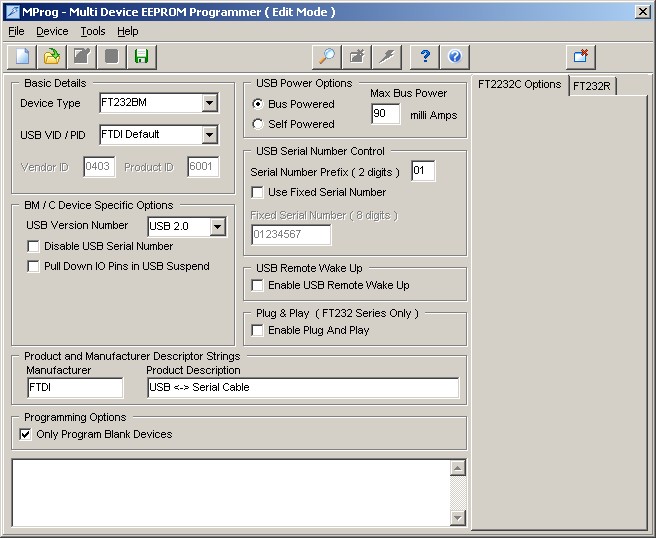Click the Open folder toolbar icon
This screenshot has width=656, height=538.
click(52, 57)
